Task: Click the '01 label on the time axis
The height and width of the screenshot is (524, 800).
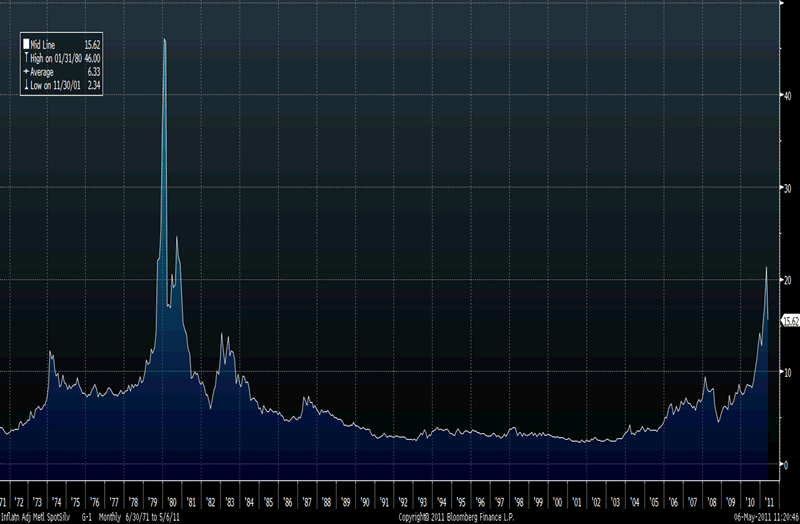Action: pos(576,501)
